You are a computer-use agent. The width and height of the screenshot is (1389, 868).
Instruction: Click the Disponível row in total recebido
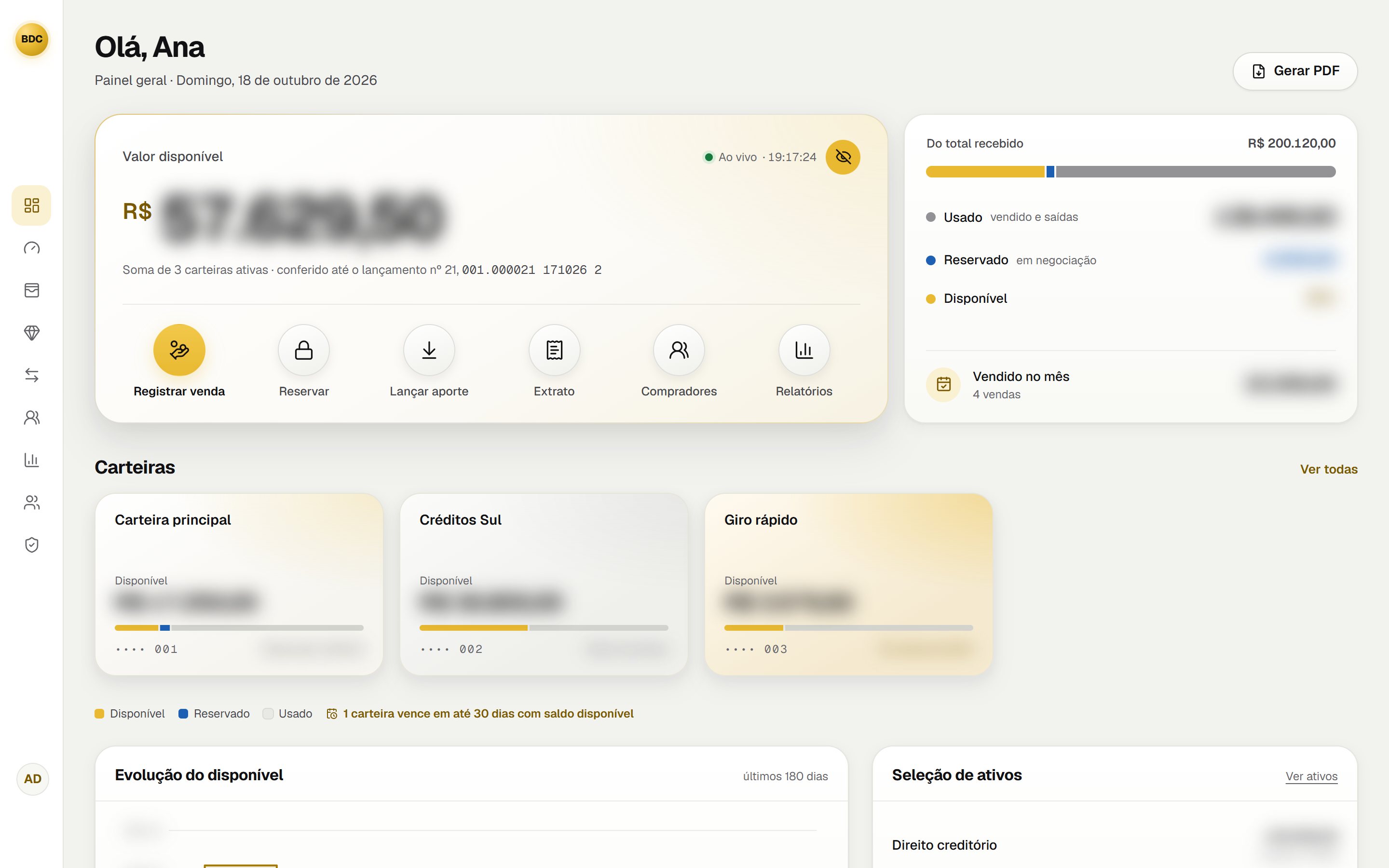point(1130,298)
